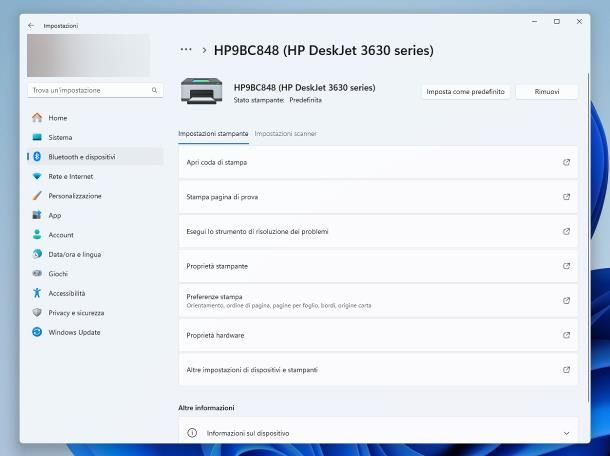The height and width of the screenshot is (456, 610).
Task: Click the back arrow next to Impostazioni
Action: (x=31, y=26)
